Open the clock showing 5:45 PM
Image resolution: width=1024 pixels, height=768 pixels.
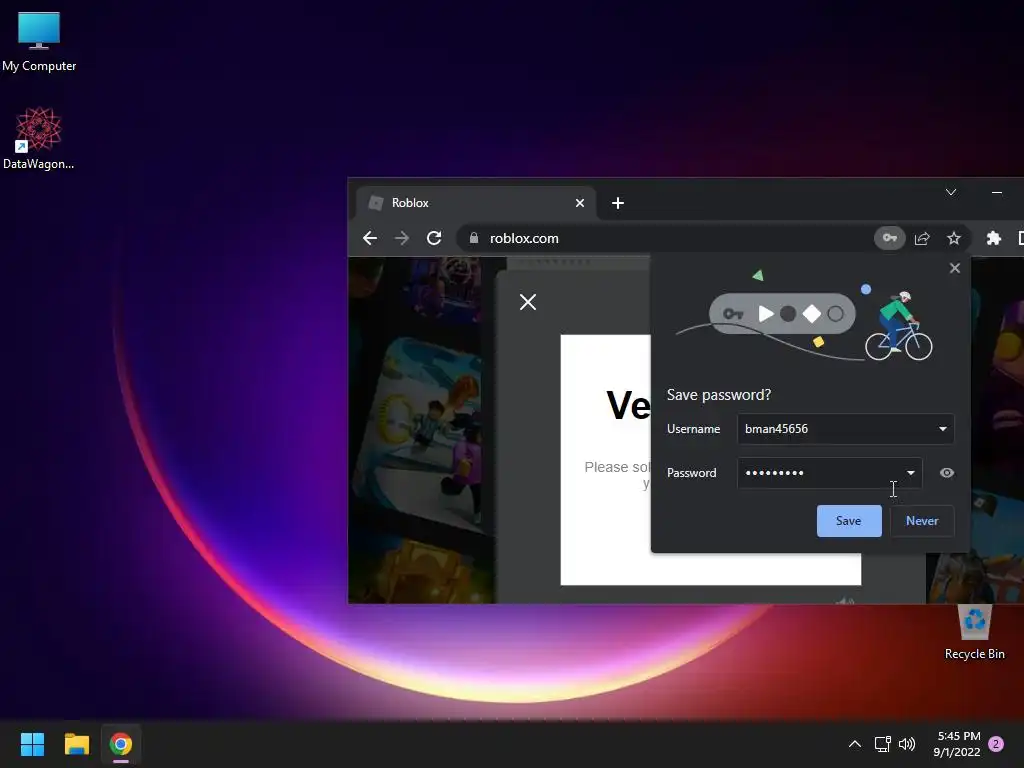(957, 744)
